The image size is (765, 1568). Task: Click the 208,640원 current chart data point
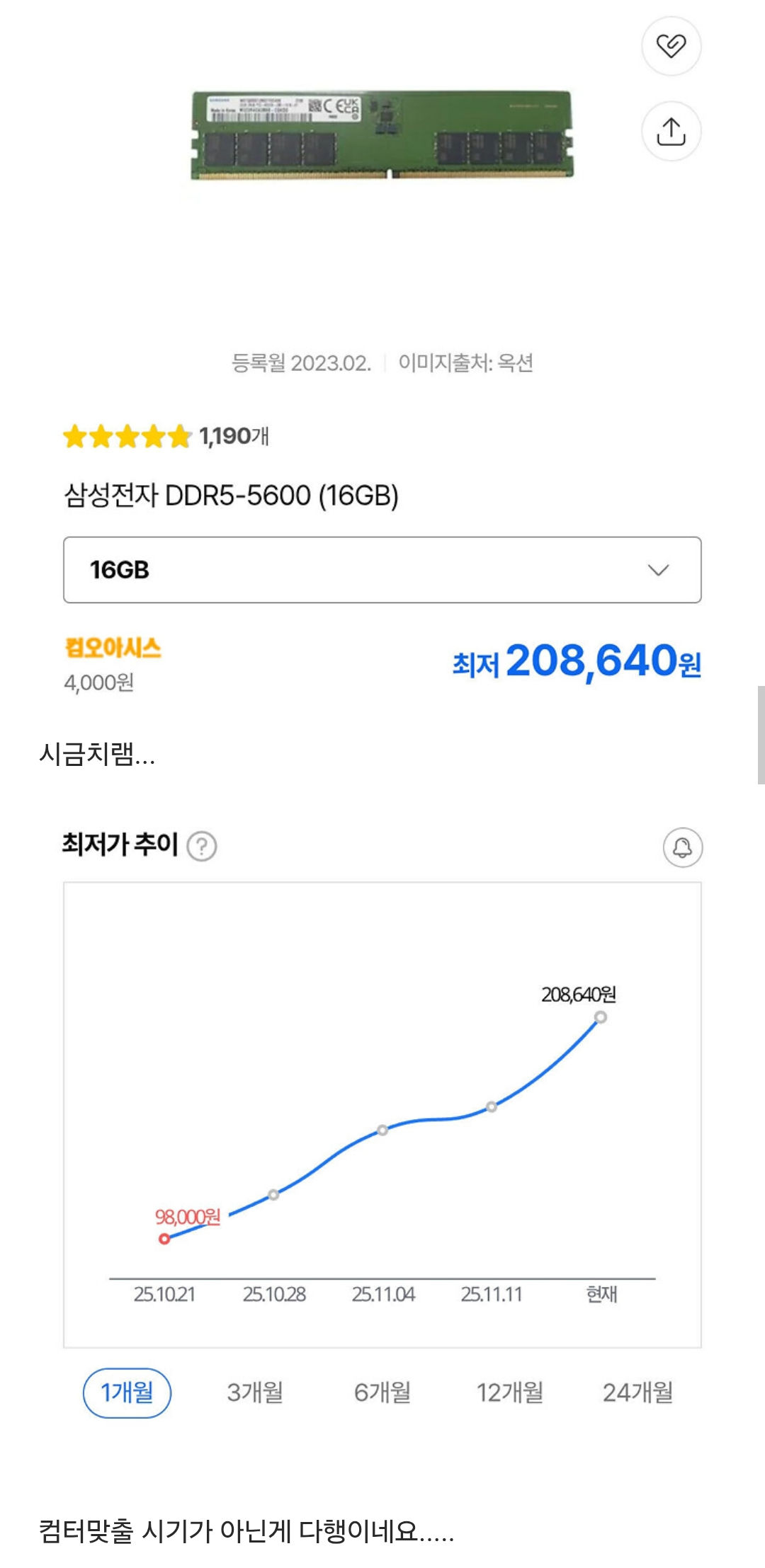point(601,1017)
